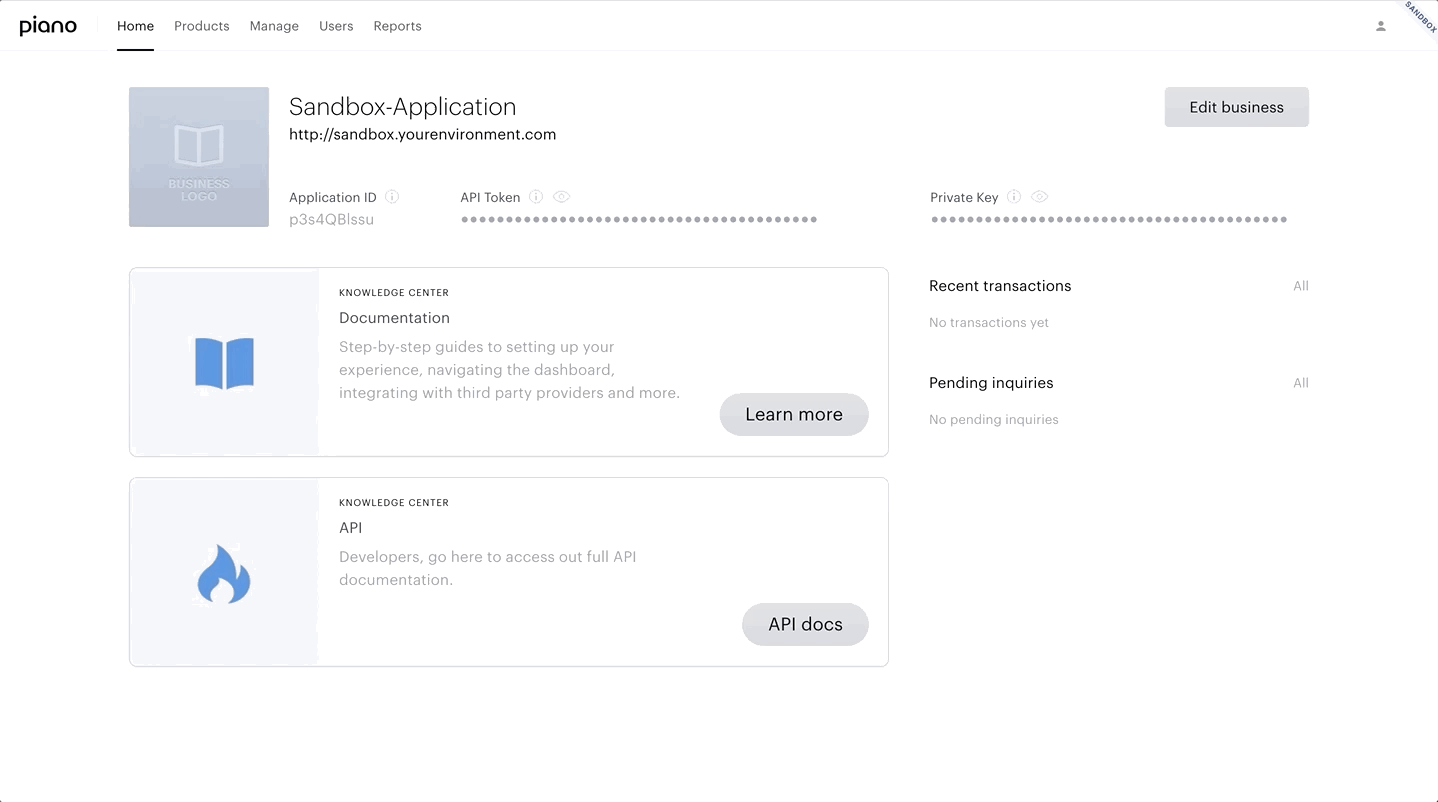Select the Application ID value p3s4QBlssu

(331, 219)
